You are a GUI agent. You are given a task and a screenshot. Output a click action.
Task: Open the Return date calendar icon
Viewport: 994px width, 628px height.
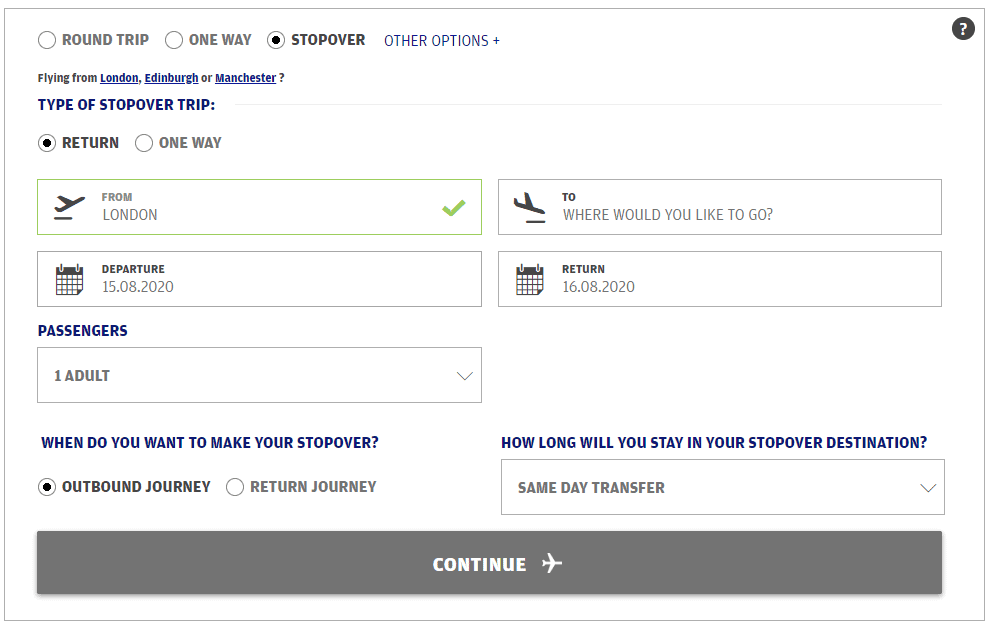(529, 279)
